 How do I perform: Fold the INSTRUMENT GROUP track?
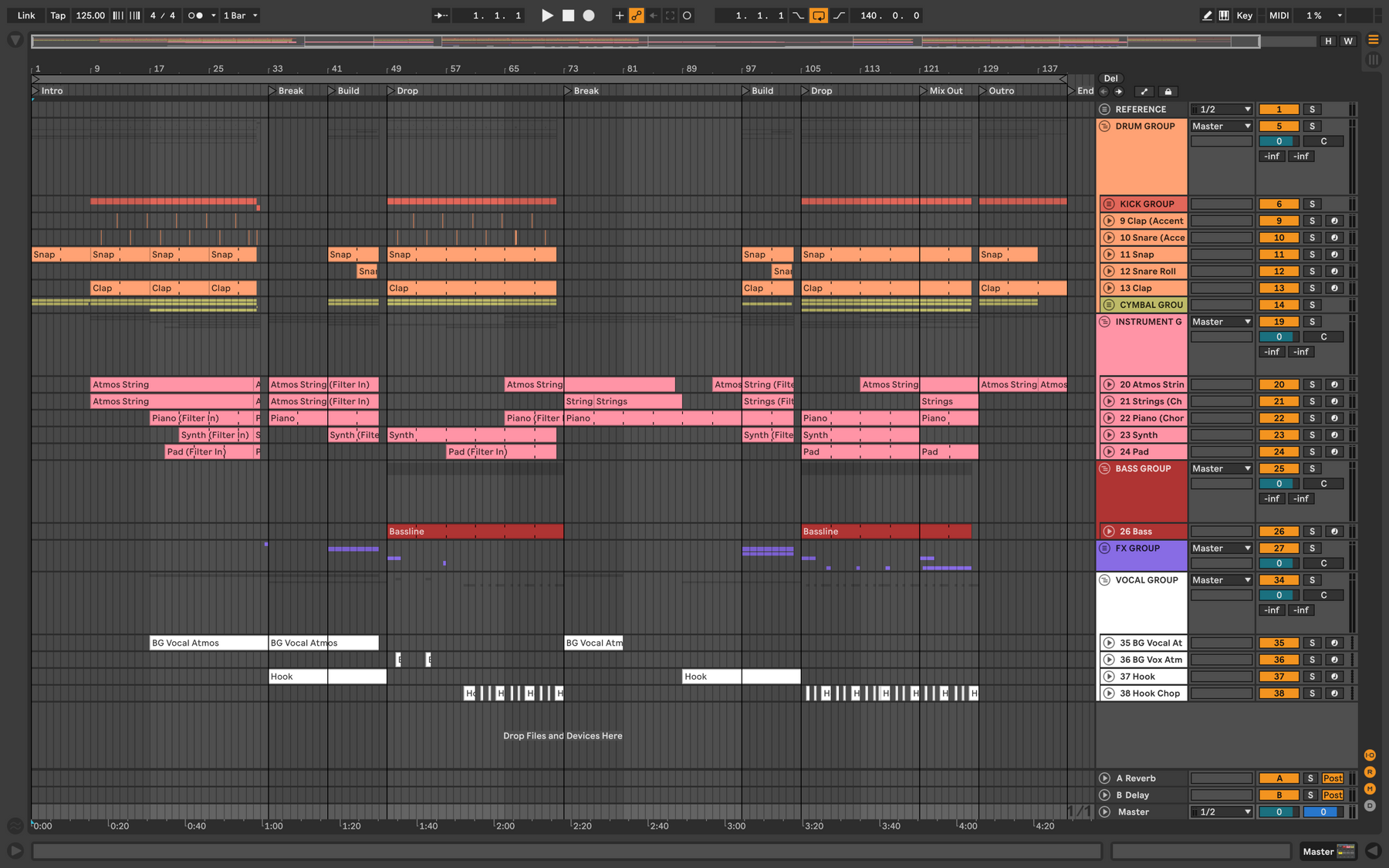(x=1104, y=323)
